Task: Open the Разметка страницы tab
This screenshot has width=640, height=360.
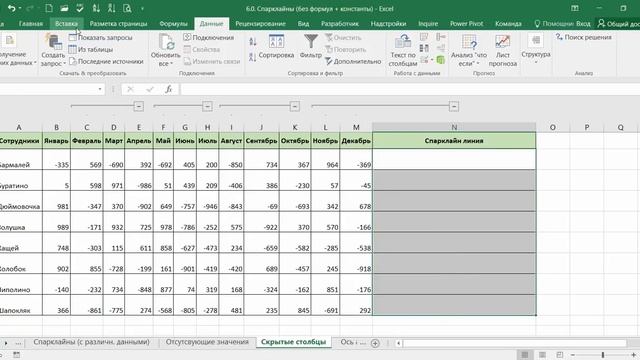Action: coord(118,24)
